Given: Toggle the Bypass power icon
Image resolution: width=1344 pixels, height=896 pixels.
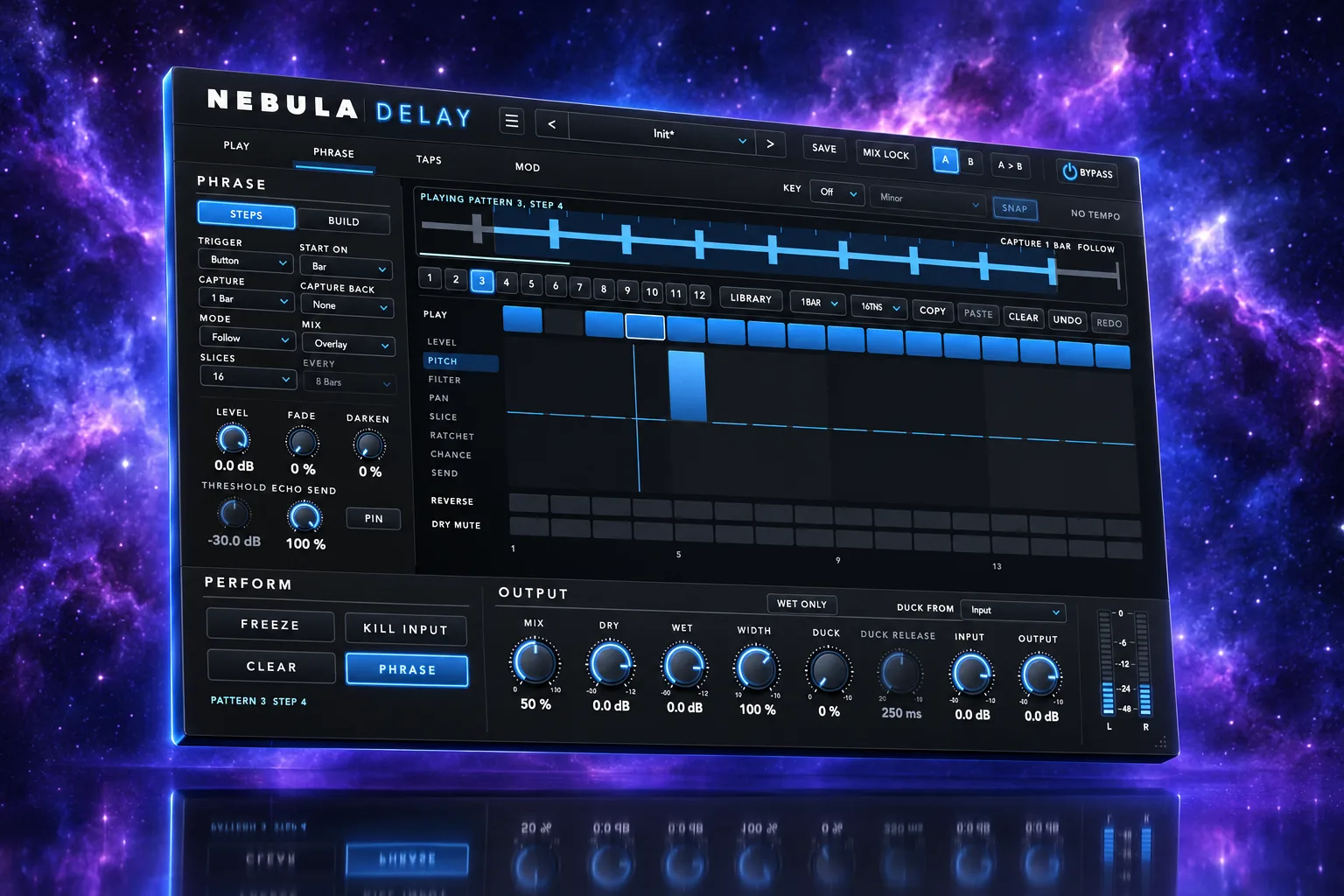Looking at the screenshot, I should (1069, 171).
